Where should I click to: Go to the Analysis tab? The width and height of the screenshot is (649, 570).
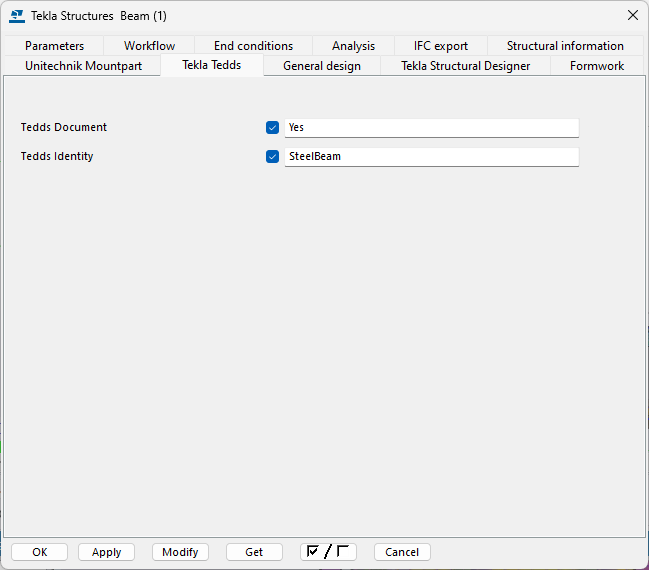pyautogui.click(x=354, y=46)
